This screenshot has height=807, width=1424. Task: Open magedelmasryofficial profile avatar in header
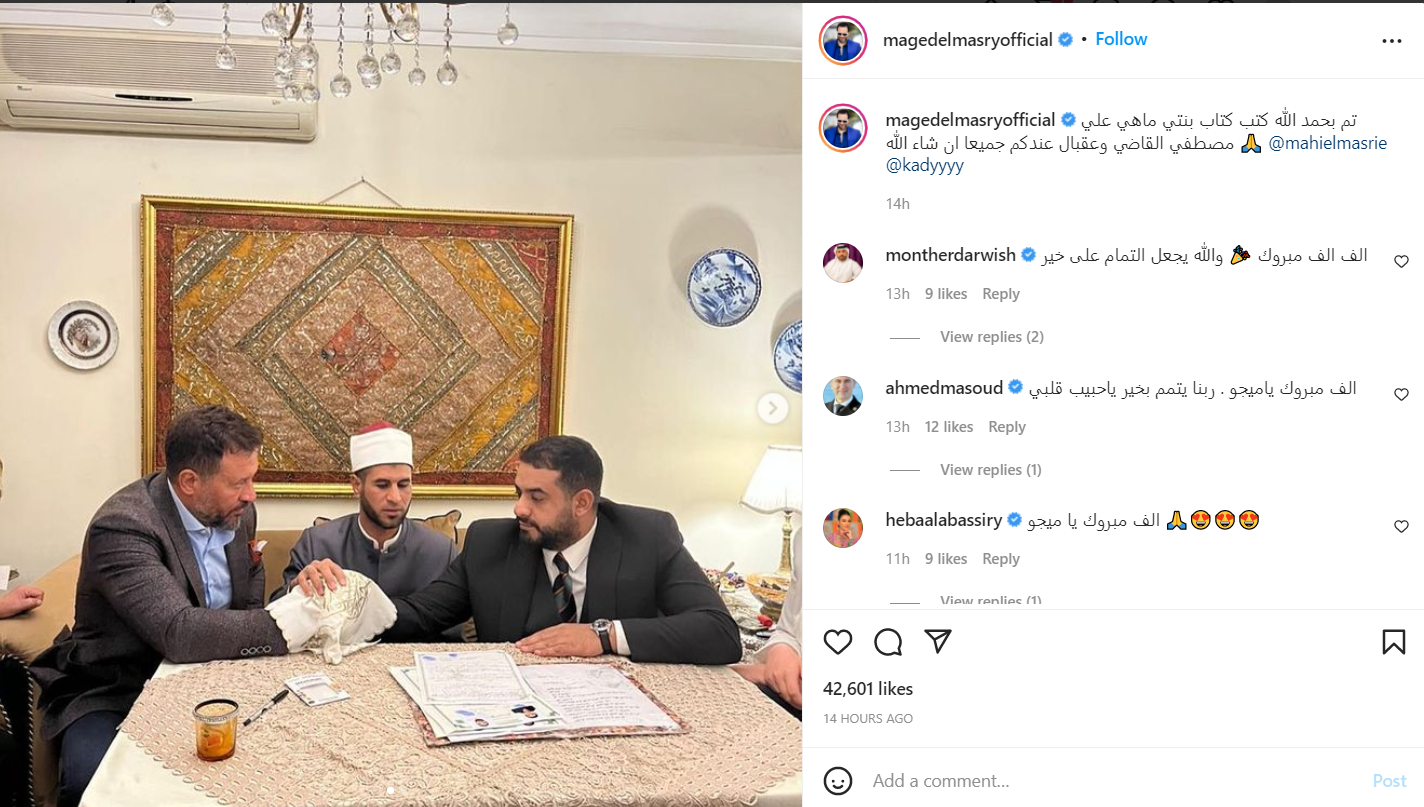(x=843, y=40)
